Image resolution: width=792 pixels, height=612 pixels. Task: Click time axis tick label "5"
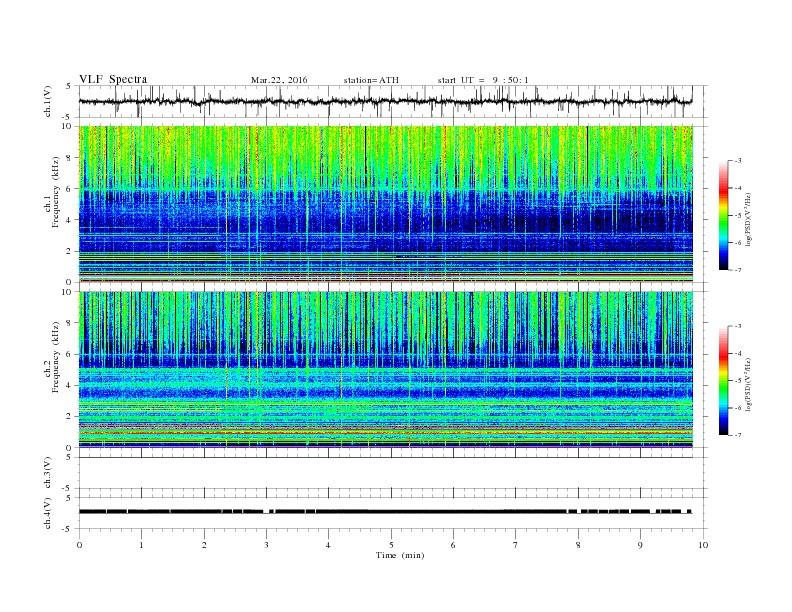(391, 545)
